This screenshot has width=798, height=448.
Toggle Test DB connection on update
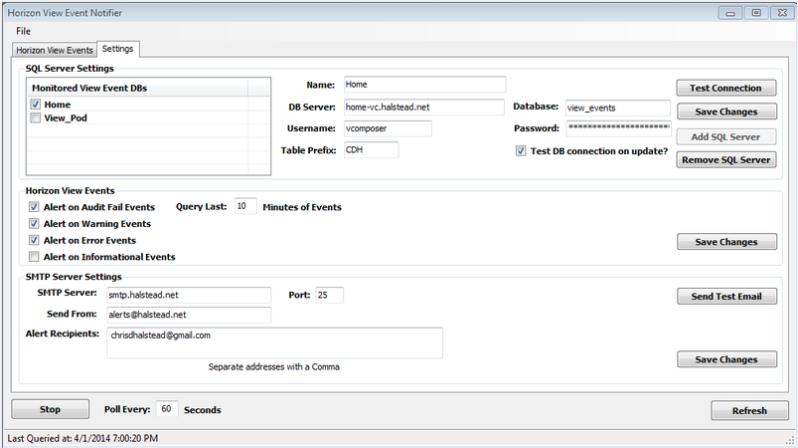pos(520,151)
